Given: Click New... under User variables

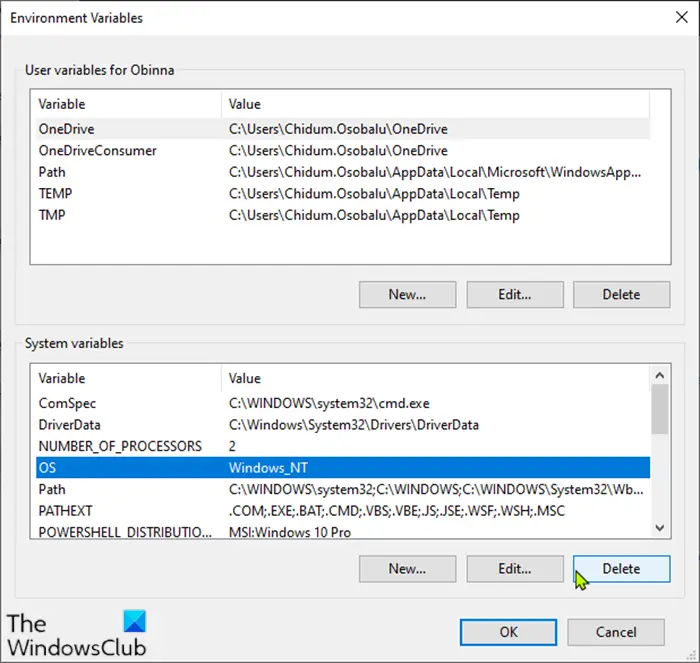Looking at the screenshot, I should [407, 295].
